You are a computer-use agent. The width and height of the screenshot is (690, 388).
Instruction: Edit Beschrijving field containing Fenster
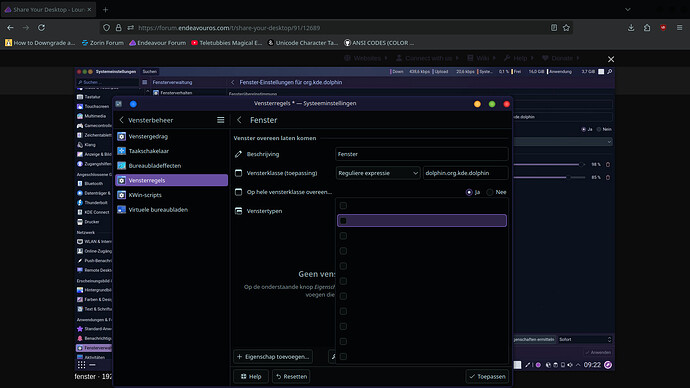(422, 154)
